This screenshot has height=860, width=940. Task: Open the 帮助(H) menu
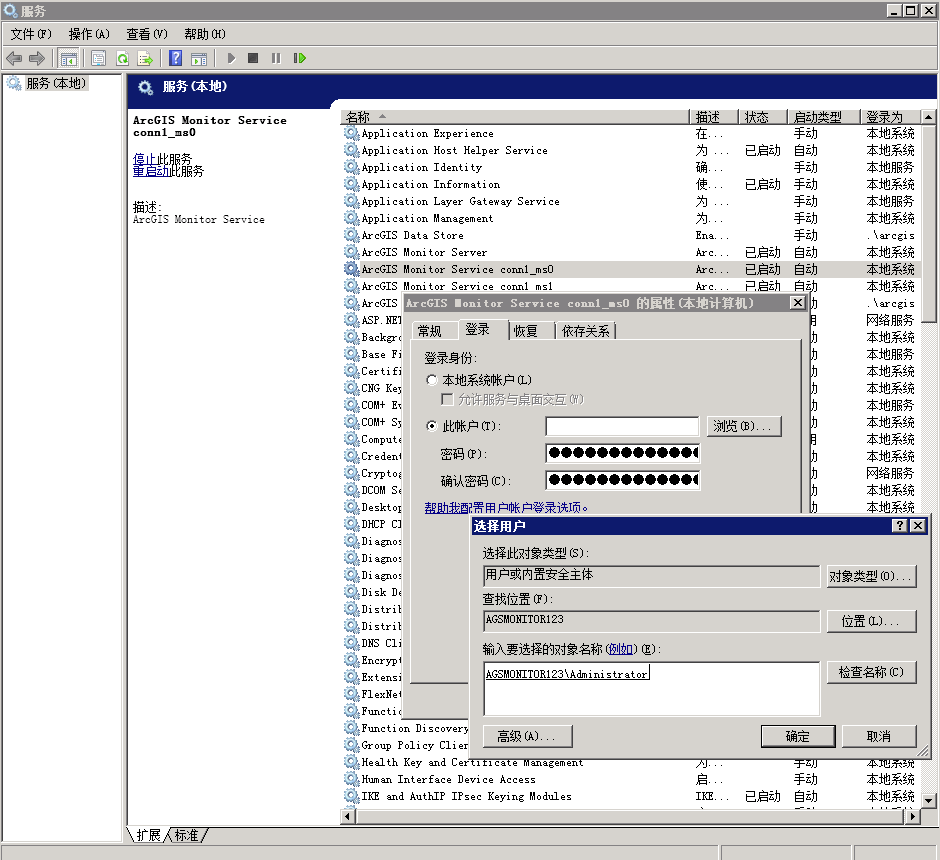(x=204, y=34)
